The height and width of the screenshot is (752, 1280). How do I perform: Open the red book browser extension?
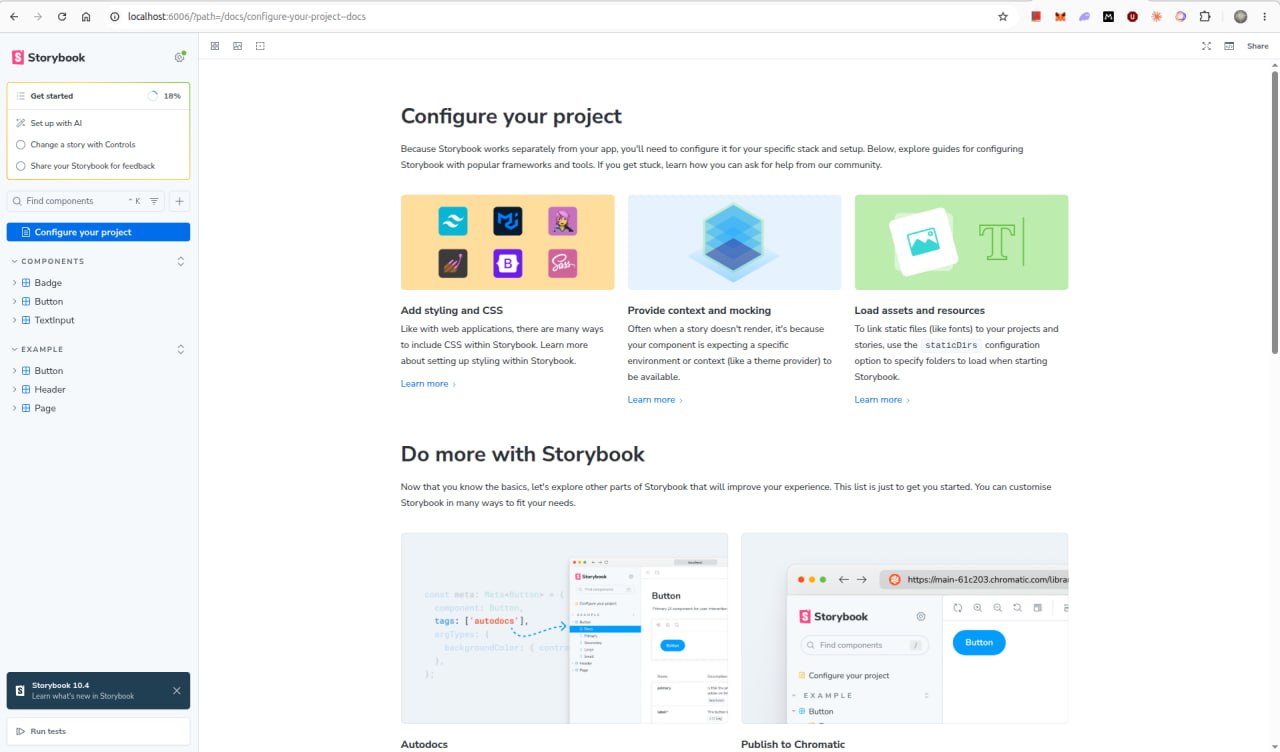pyautogui.click(x=1036, y=17)
